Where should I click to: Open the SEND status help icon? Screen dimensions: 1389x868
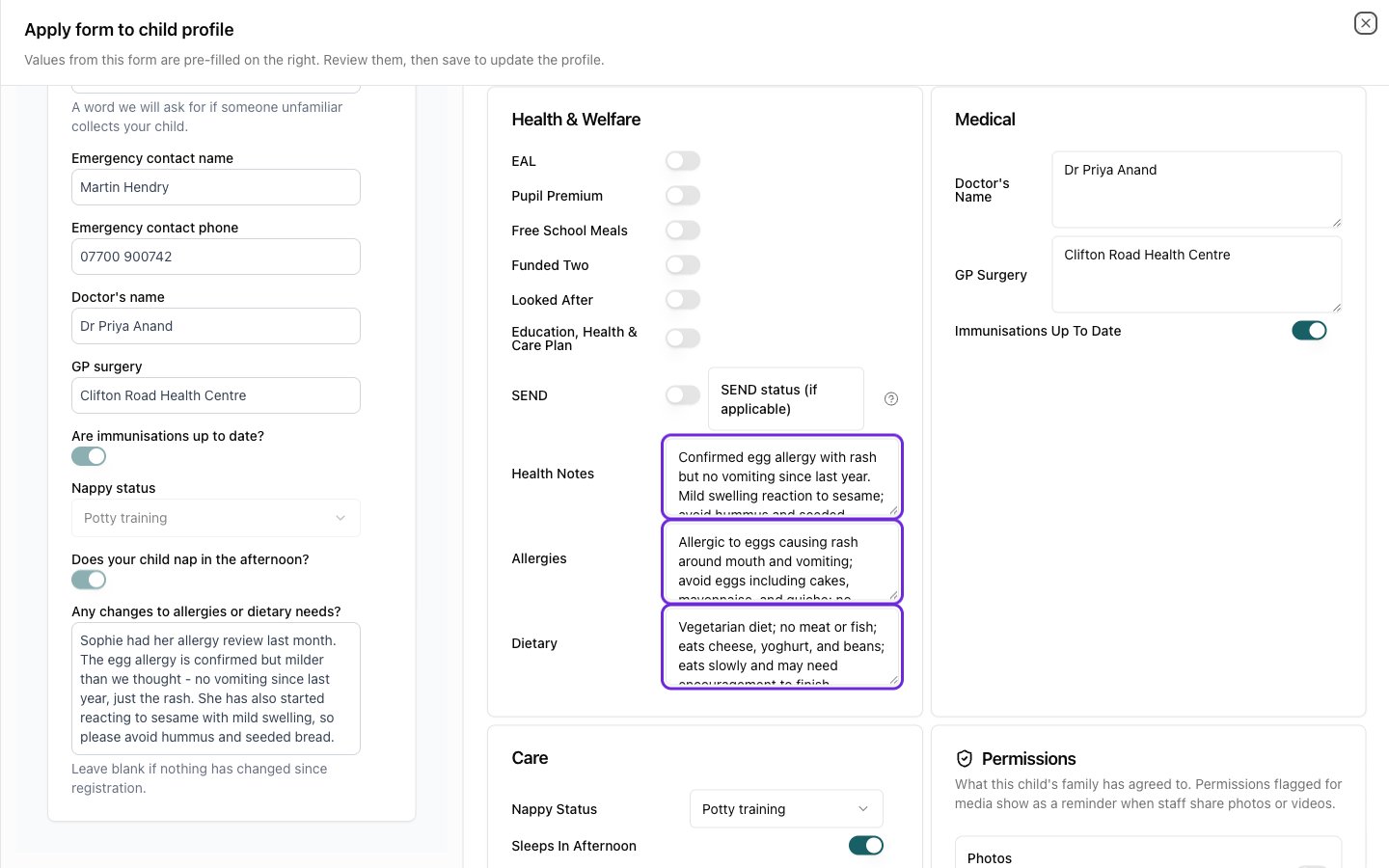click(891, 399)
